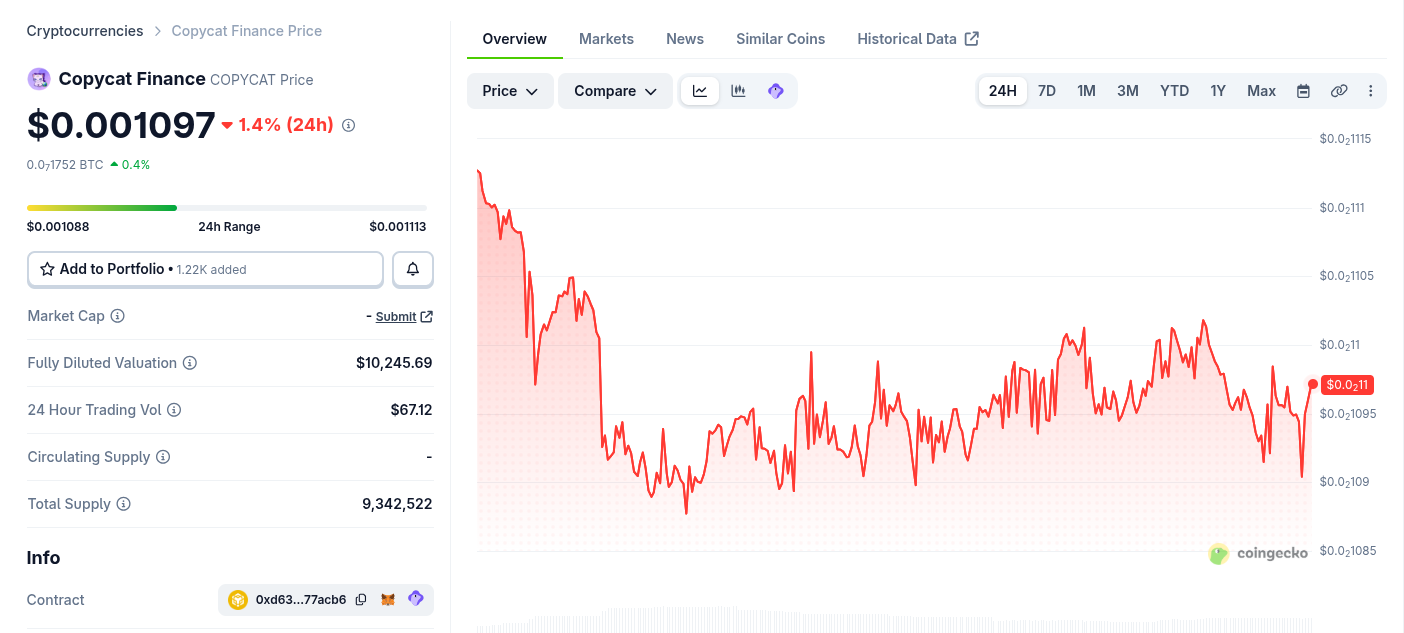Click the Copycat Finance Price breadcrumb text
The width and height of the screenshot is (1404, 633).
tap(247, 31)
